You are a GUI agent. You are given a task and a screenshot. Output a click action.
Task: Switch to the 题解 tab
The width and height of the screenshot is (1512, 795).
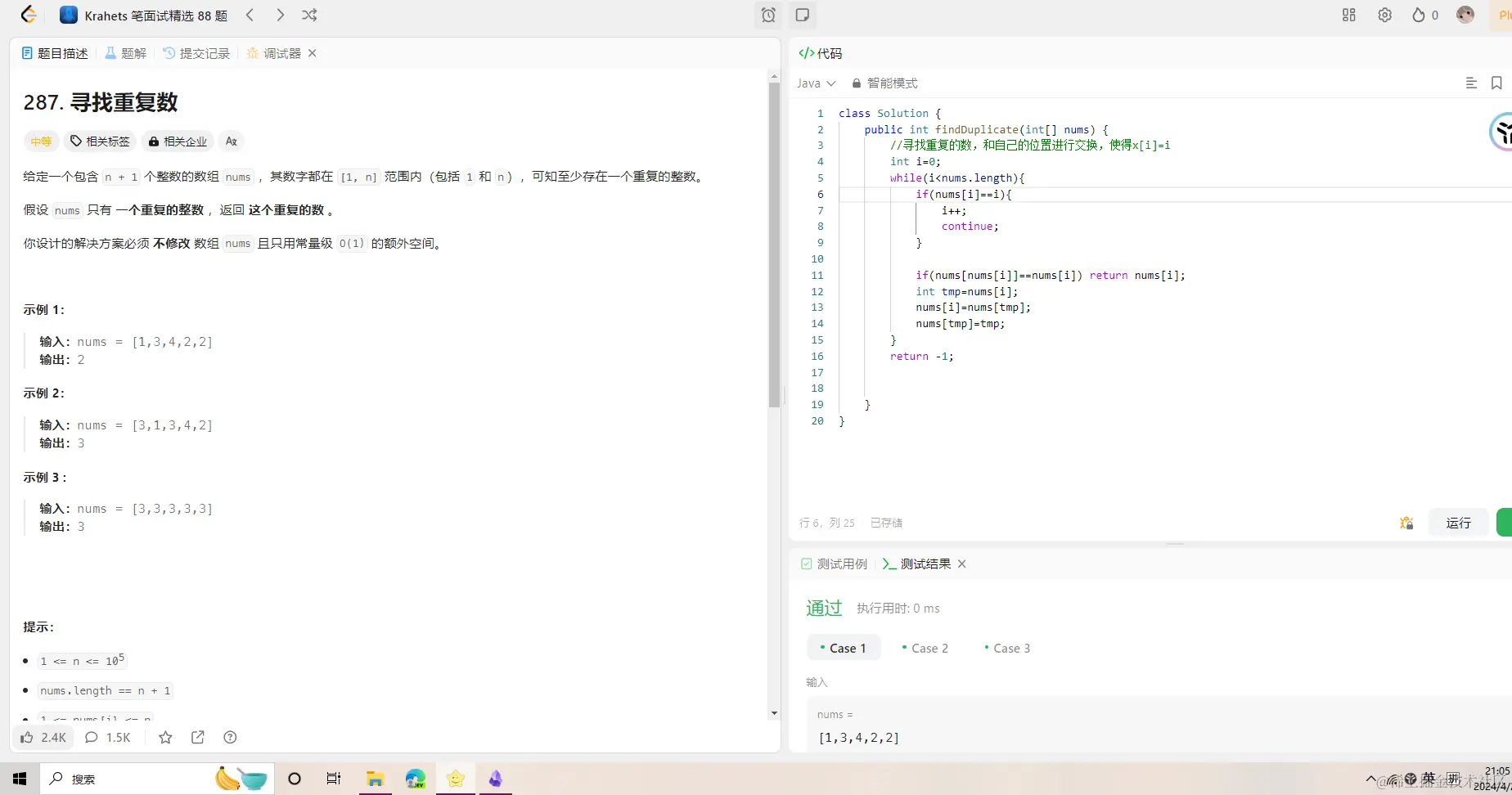pyautogui.click(x=126, y=53)
